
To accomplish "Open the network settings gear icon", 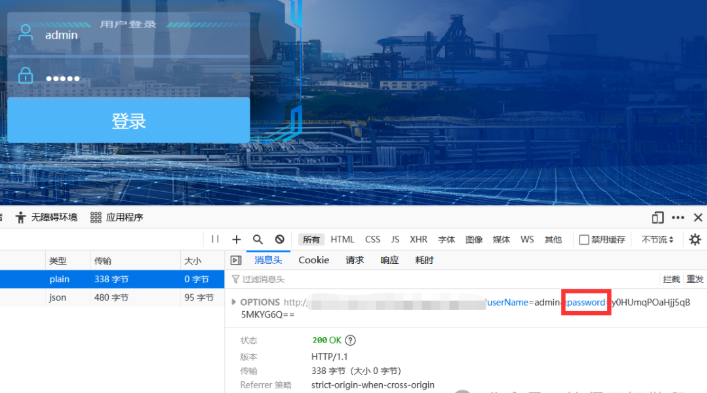I will (695, 239).
